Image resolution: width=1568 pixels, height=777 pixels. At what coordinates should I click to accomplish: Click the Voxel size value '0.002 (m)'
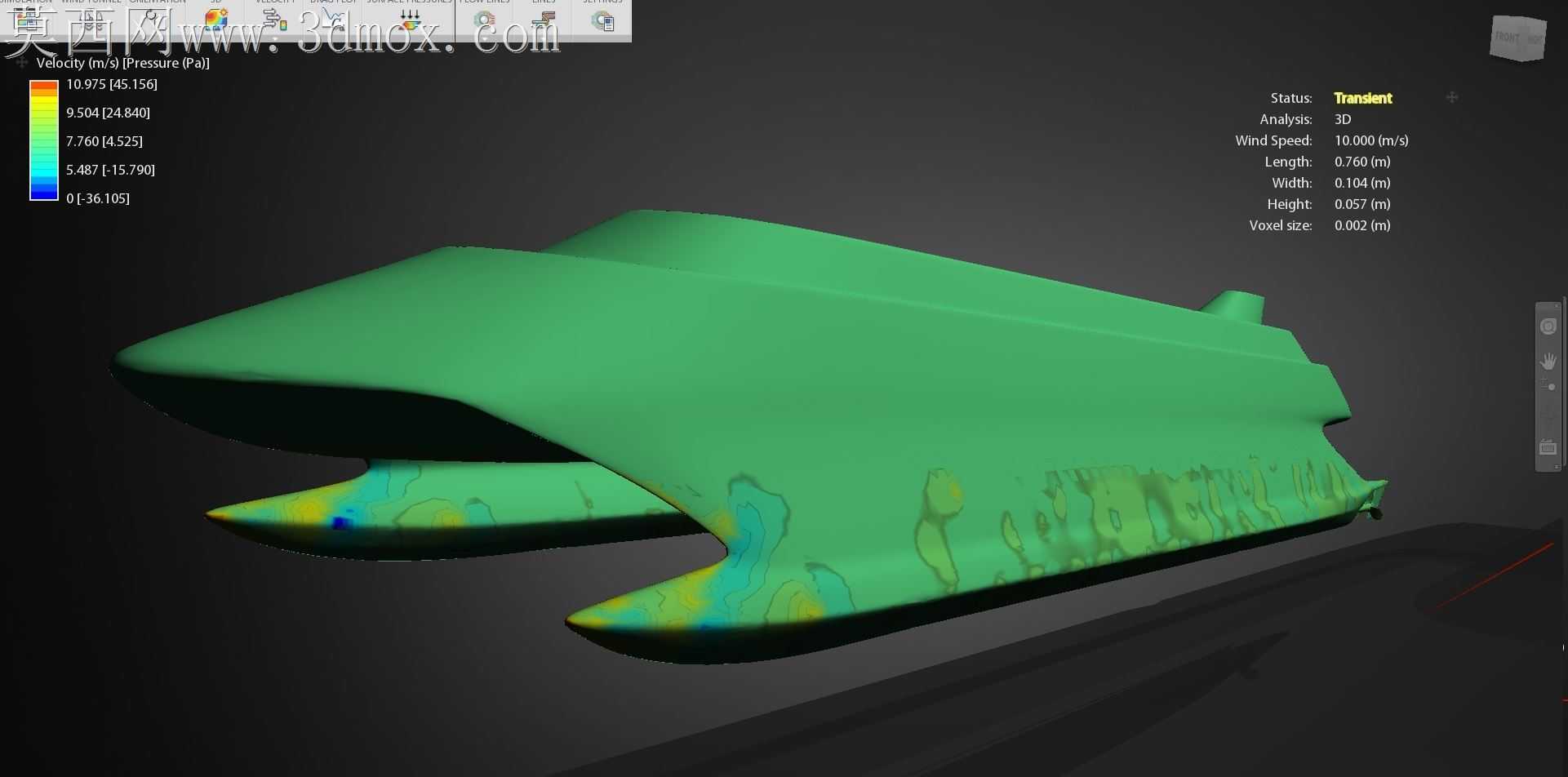coord(1362,225)
